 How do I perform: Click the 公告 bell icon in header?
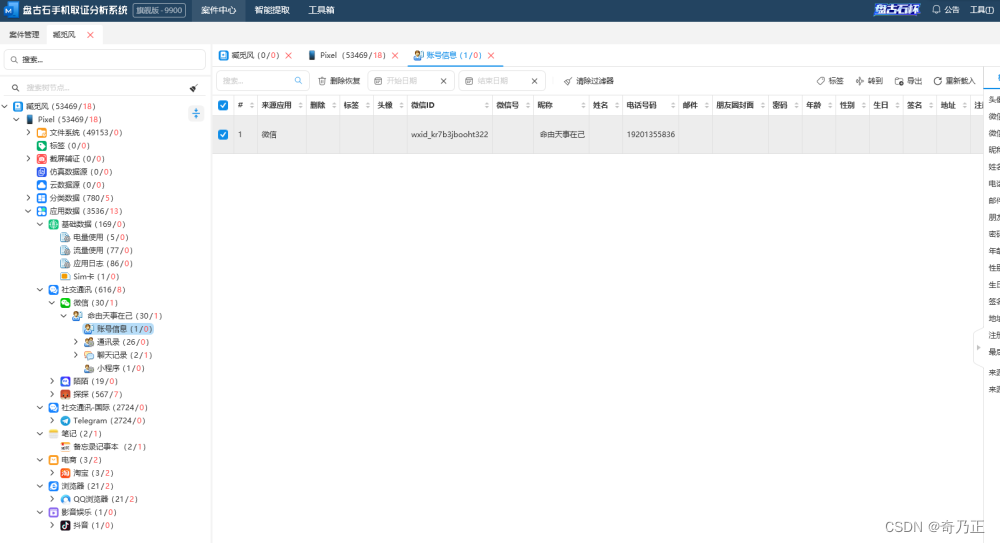click(936, 10)
